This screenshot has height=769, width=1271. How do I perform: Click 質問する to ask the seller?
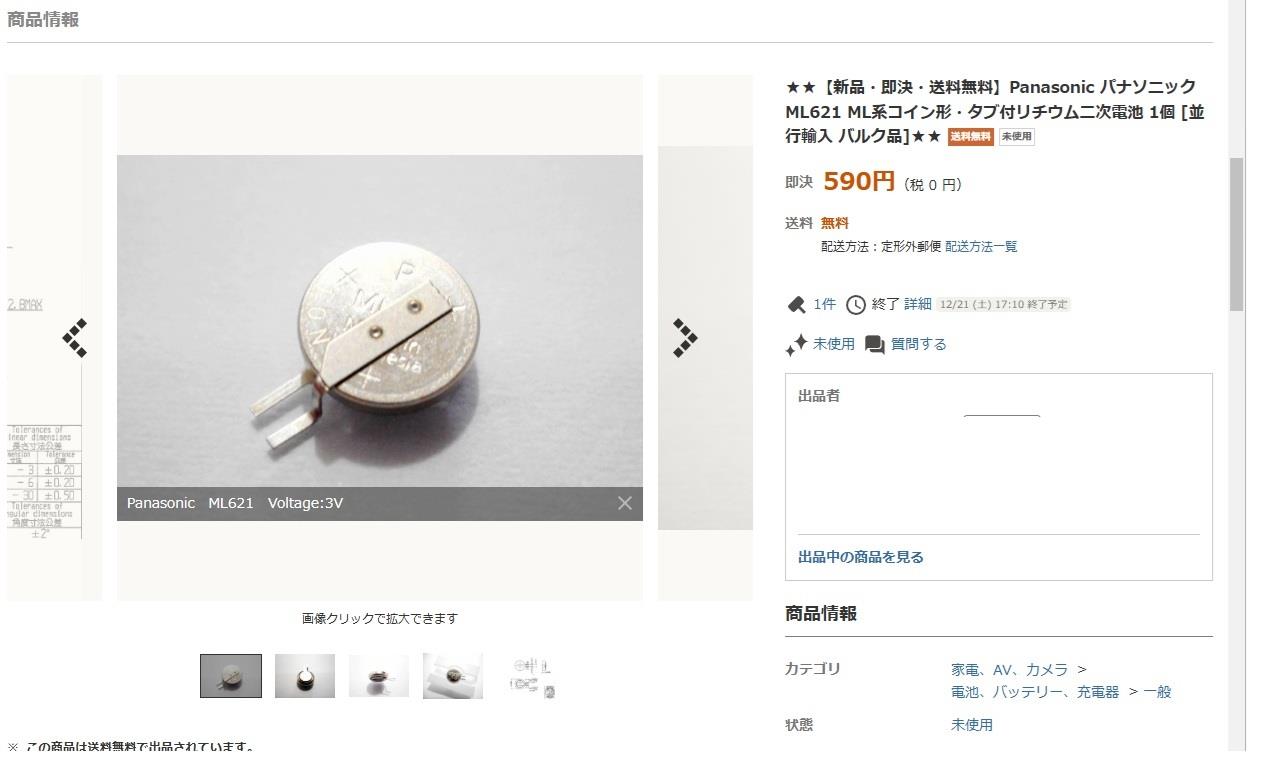click(918, 344)
